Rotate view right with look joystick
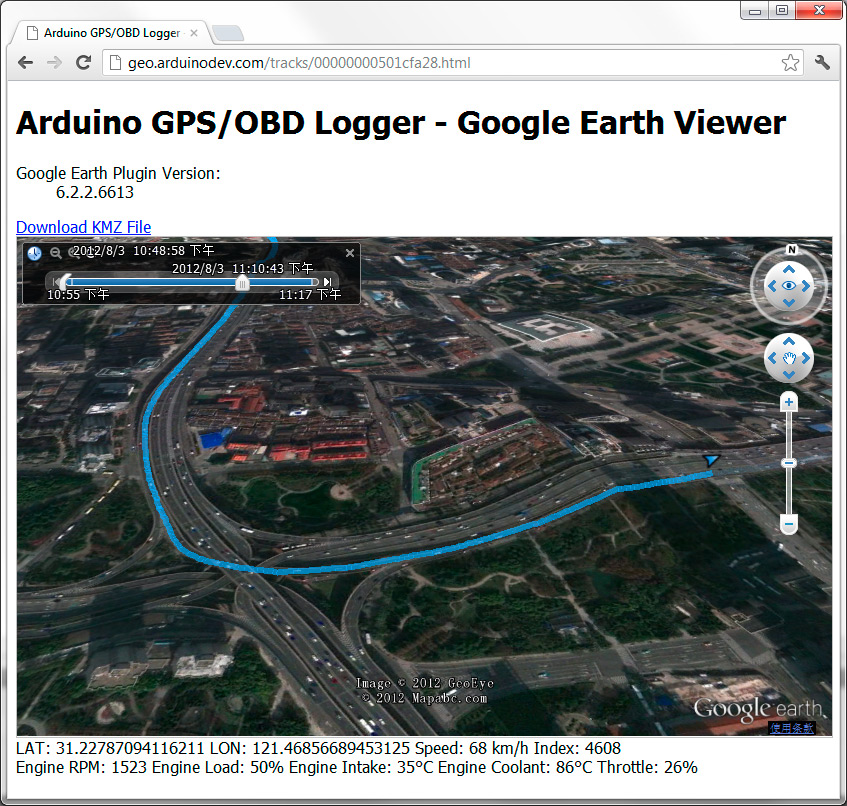This screenshot has height=806, width=847. (x=806, y=286)
